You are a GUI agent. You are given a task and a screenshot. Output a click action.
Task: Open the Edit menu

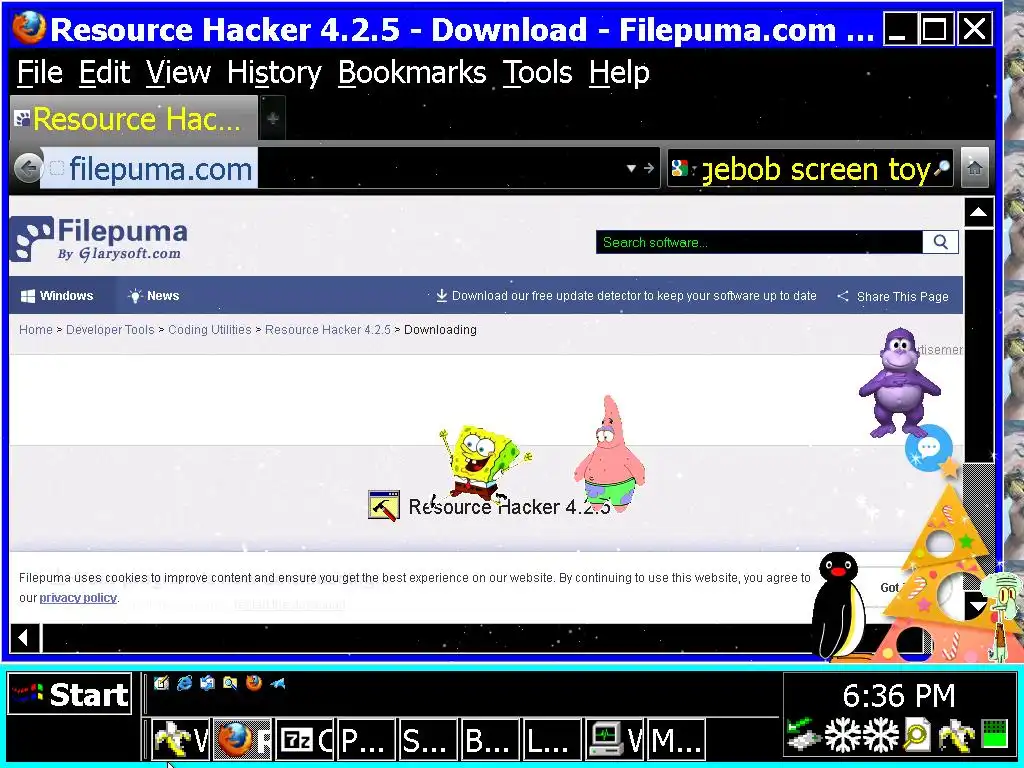click(104, 72)
